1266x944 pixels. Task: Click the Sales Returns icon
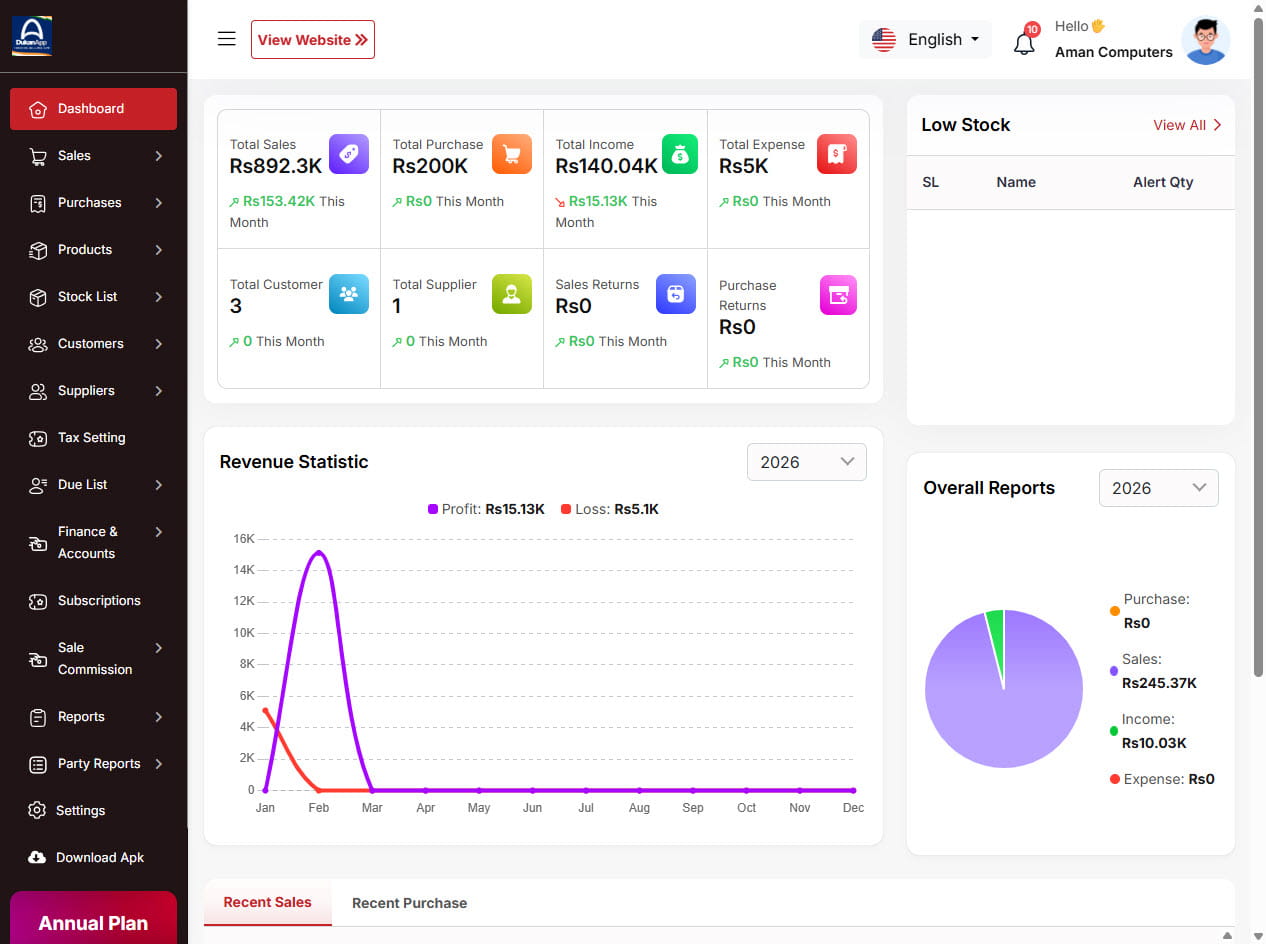point(675,294)
